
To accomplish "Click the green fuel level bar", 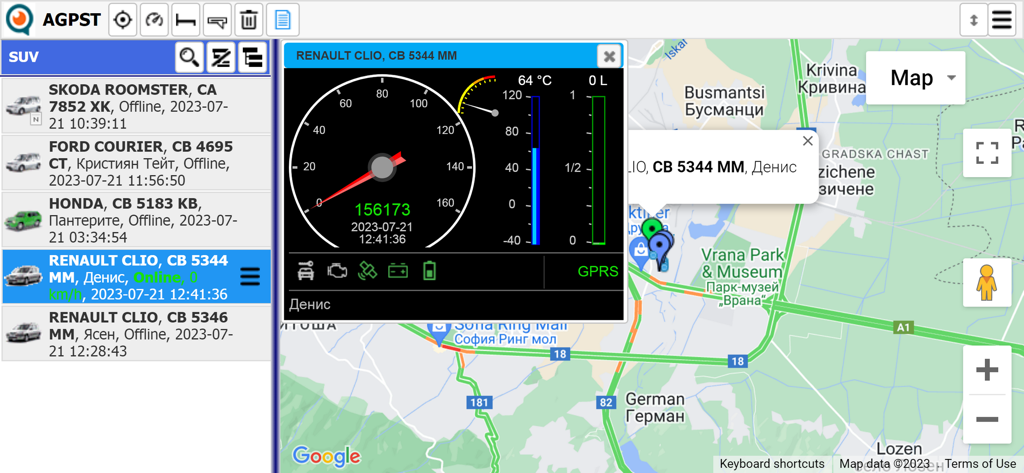I will (x=598, y=171).
